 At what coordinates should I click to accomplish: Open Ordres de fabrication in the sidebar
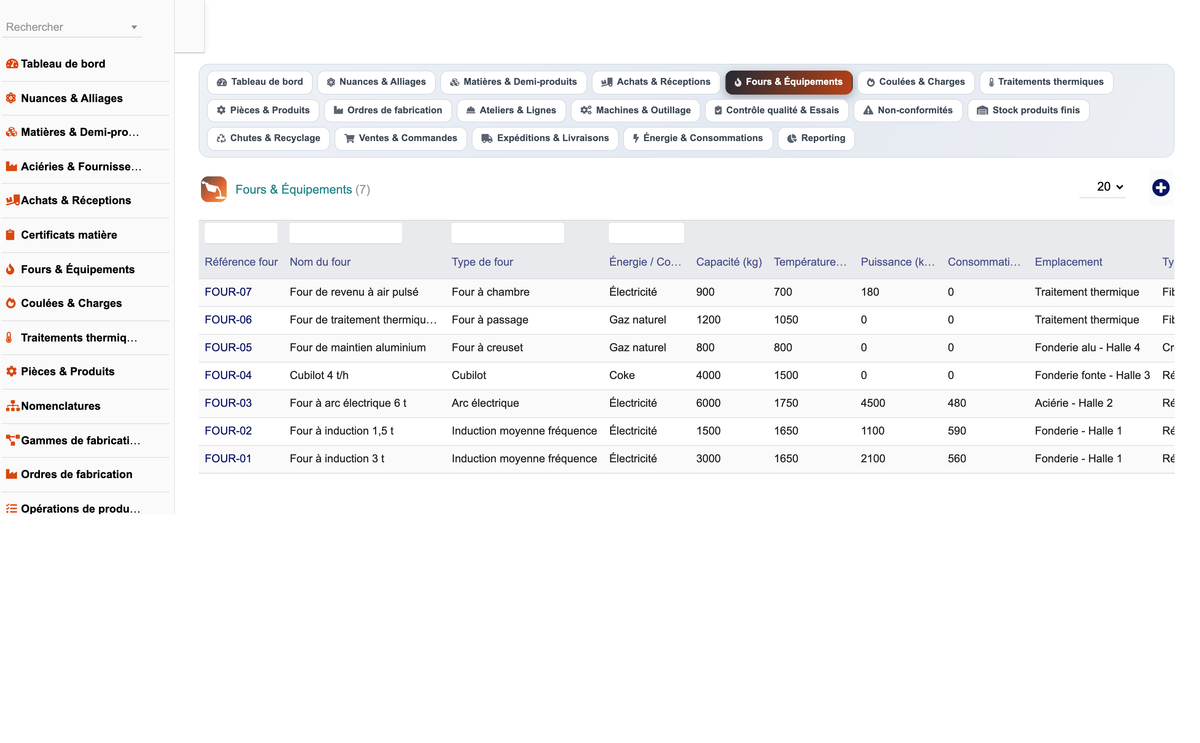click(x=77, y=474)
